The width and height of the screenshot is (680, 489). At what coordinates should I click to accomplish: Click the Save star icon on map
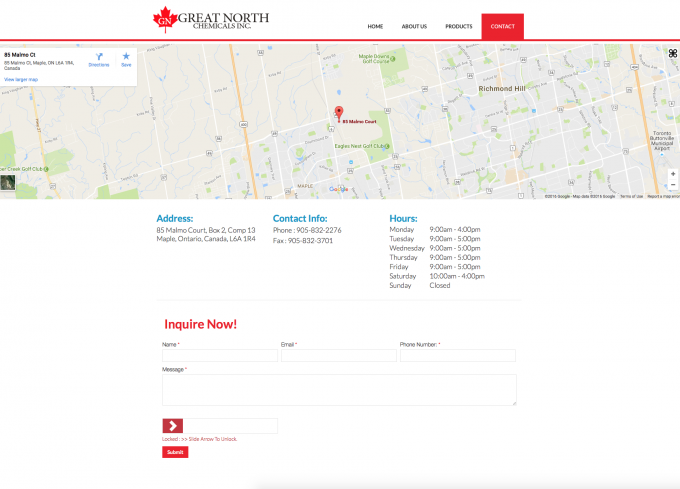(126, 58)
